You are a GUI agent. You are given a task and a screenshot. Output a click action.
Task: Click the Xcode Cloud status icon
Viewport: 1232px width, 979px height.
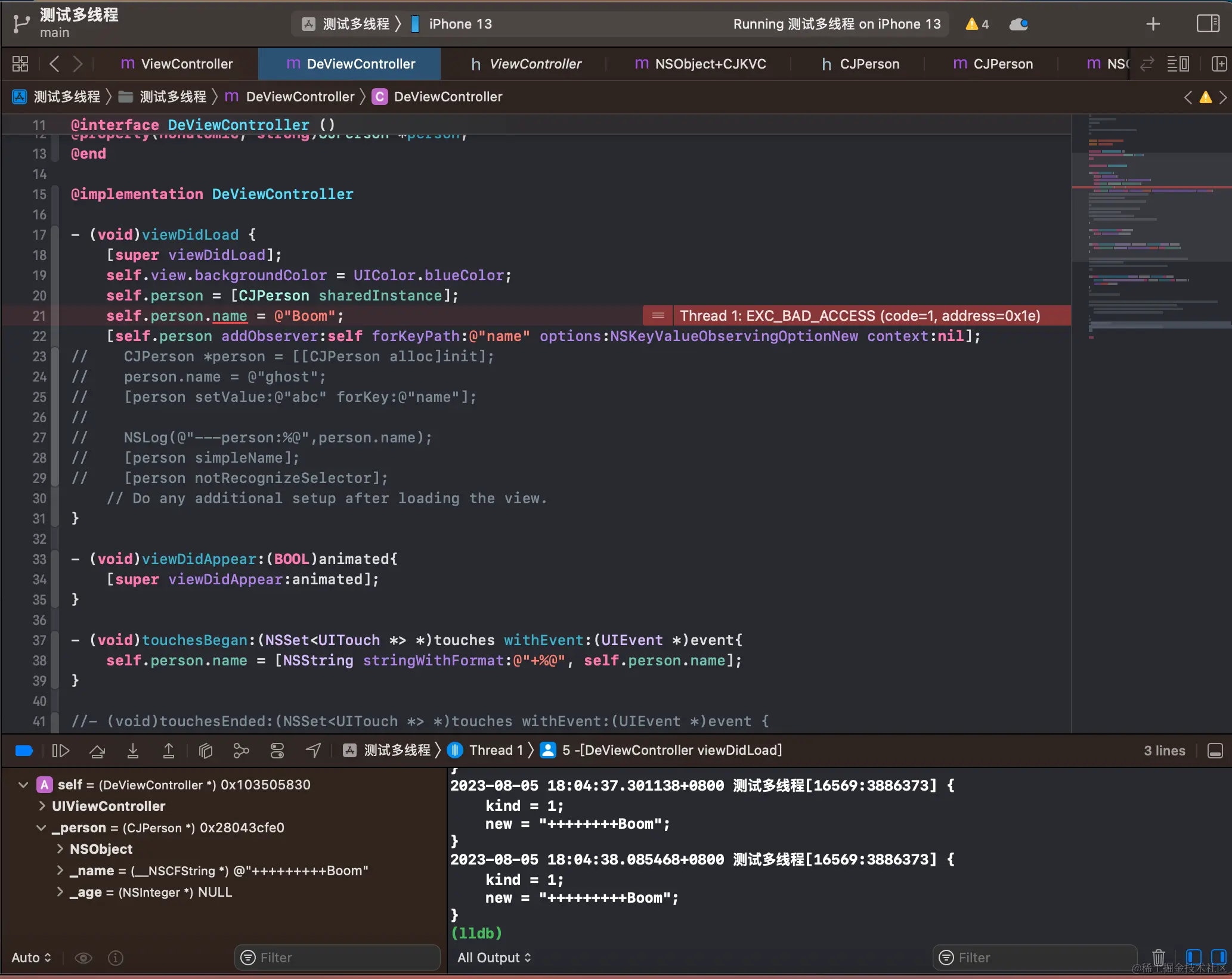coord(1019,24)
